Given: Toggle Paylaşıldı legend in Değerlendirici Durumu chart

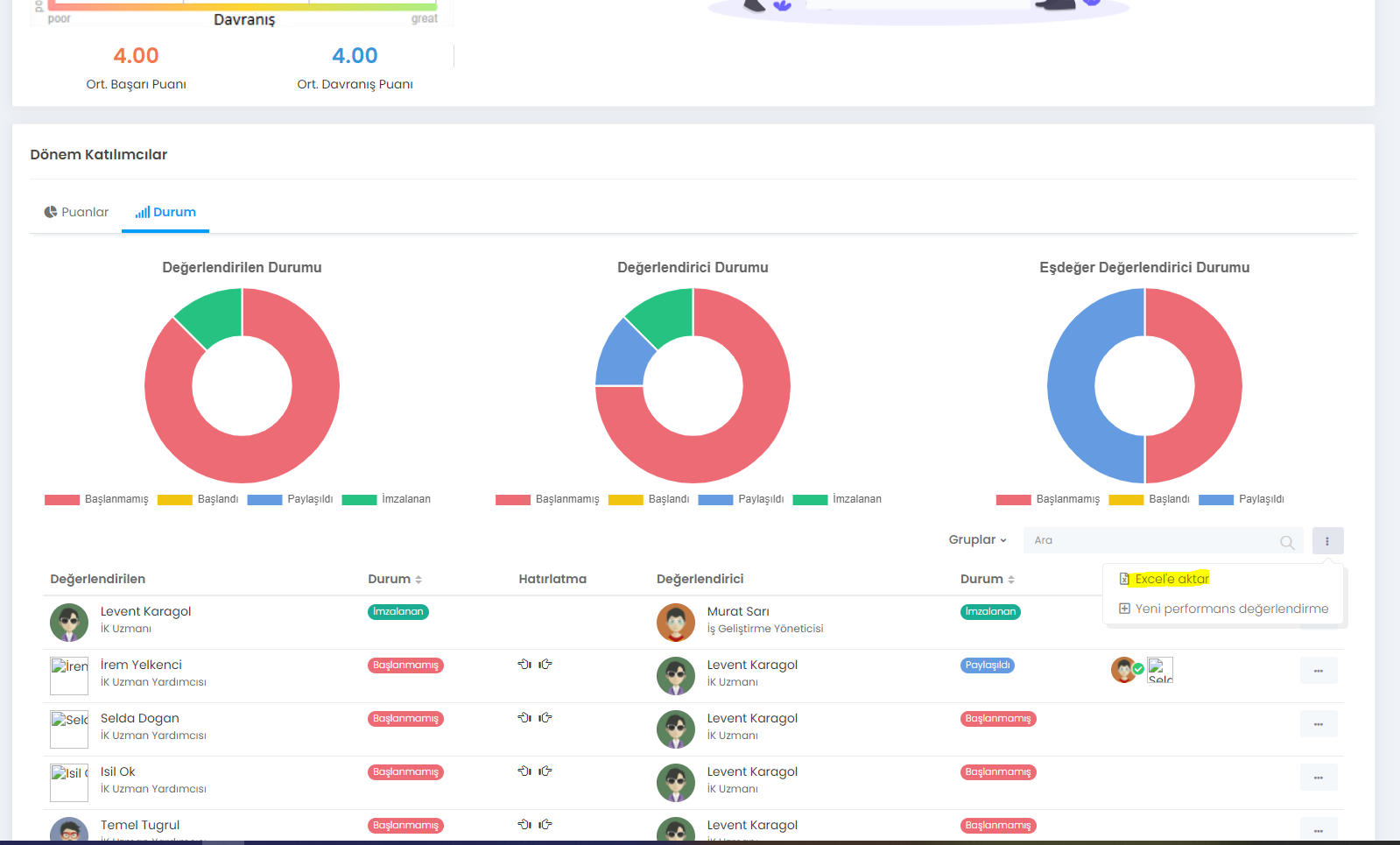Looking at the screenshot, I should click(741, 500).
